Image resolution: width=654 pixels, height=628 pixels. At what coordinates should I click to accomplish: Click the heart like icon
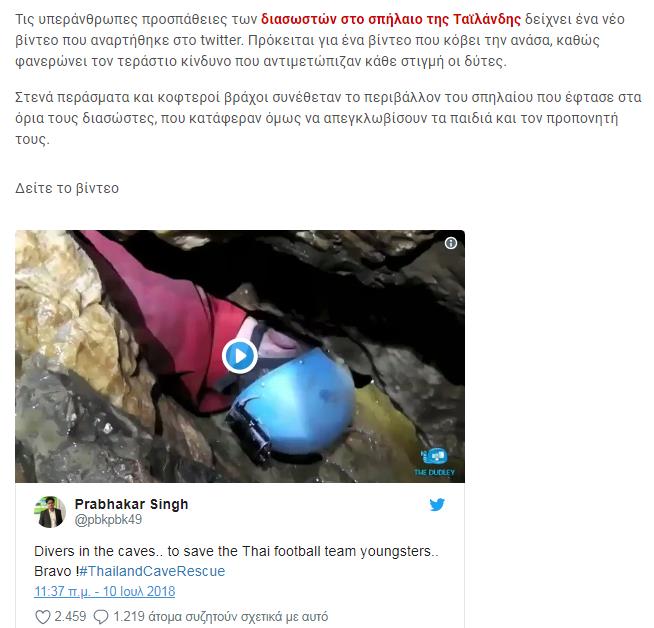click(43, 617)
